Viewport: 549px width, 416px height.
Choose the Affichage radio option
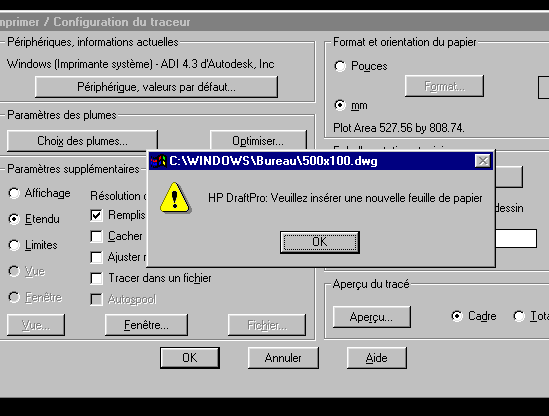14,193
